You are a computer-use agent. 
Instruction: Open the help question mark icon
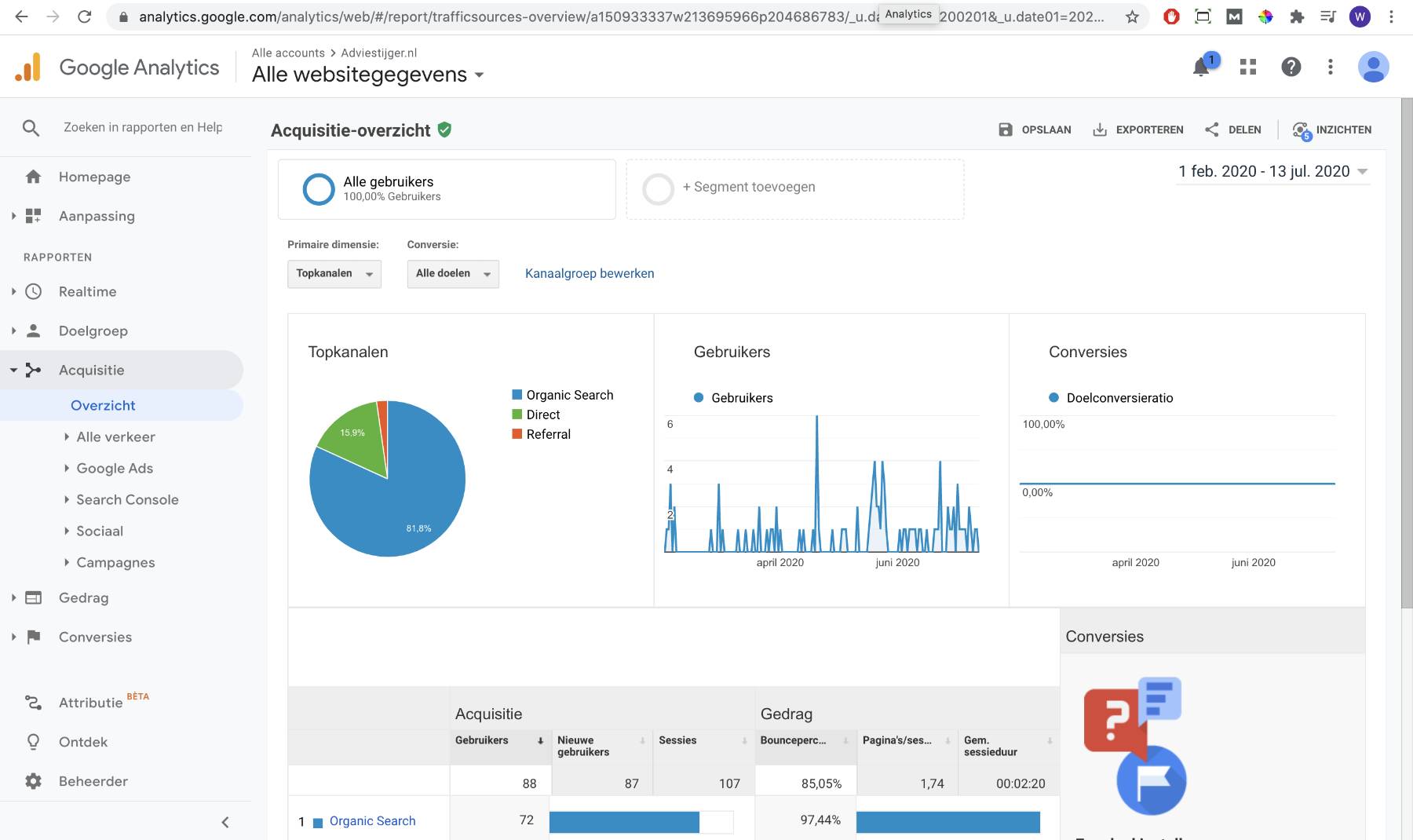1291,68
